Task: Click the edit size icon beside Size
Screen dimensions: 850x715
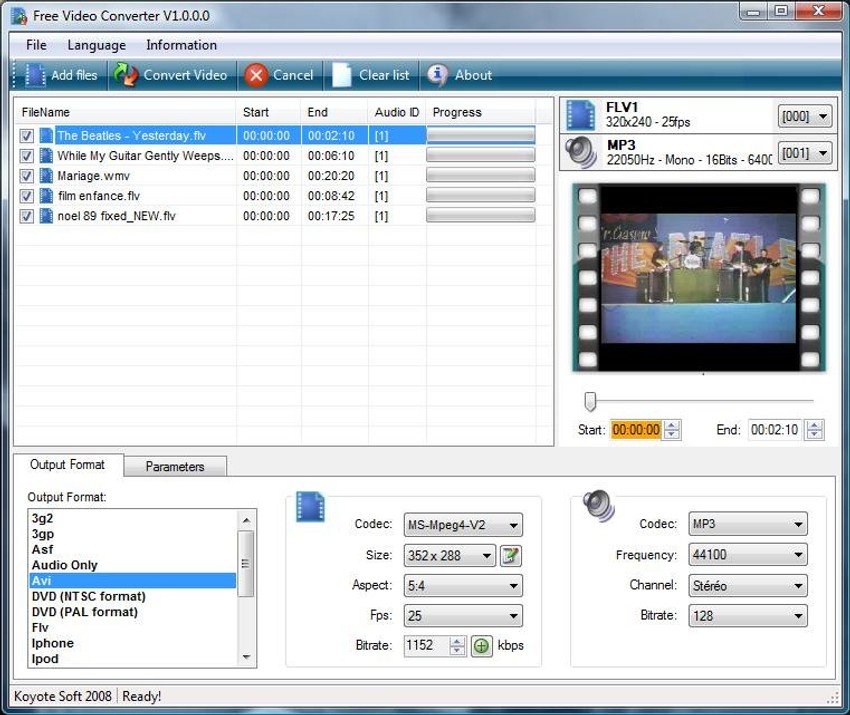Action: [x=511, y=556]
